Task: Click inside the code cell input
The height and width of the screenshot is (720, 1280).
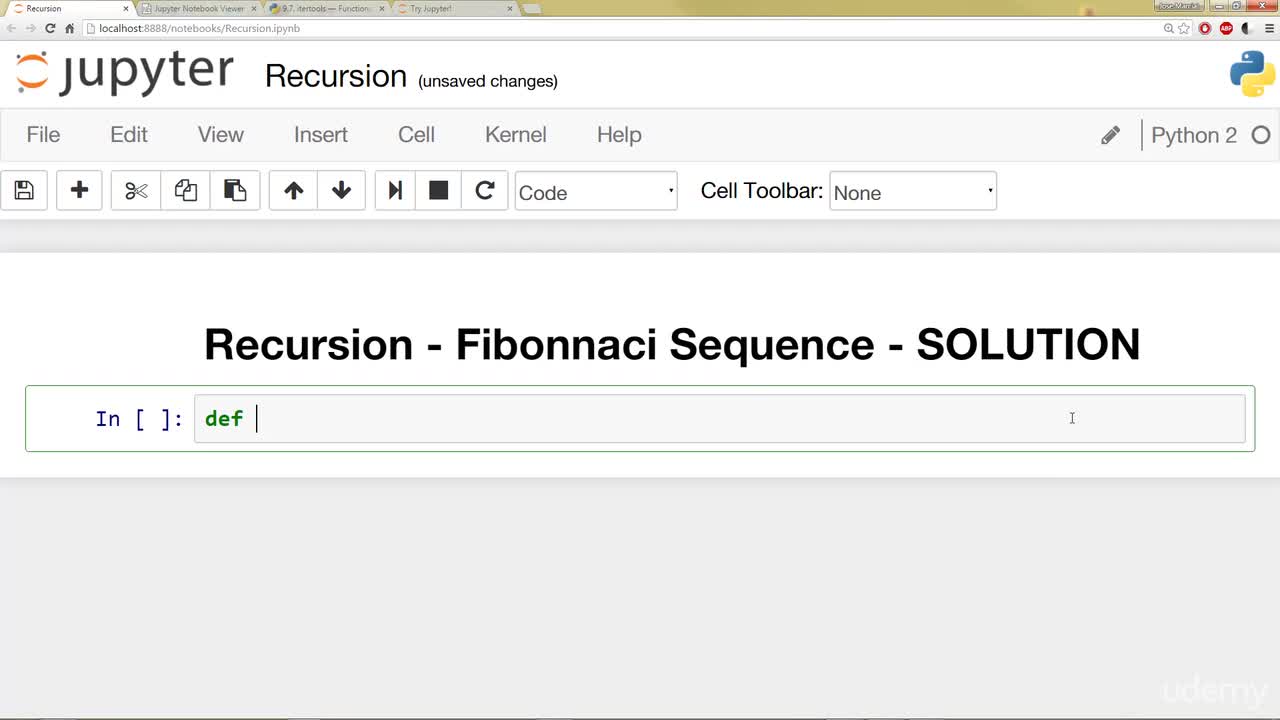Action: click(x=720, y=418)
